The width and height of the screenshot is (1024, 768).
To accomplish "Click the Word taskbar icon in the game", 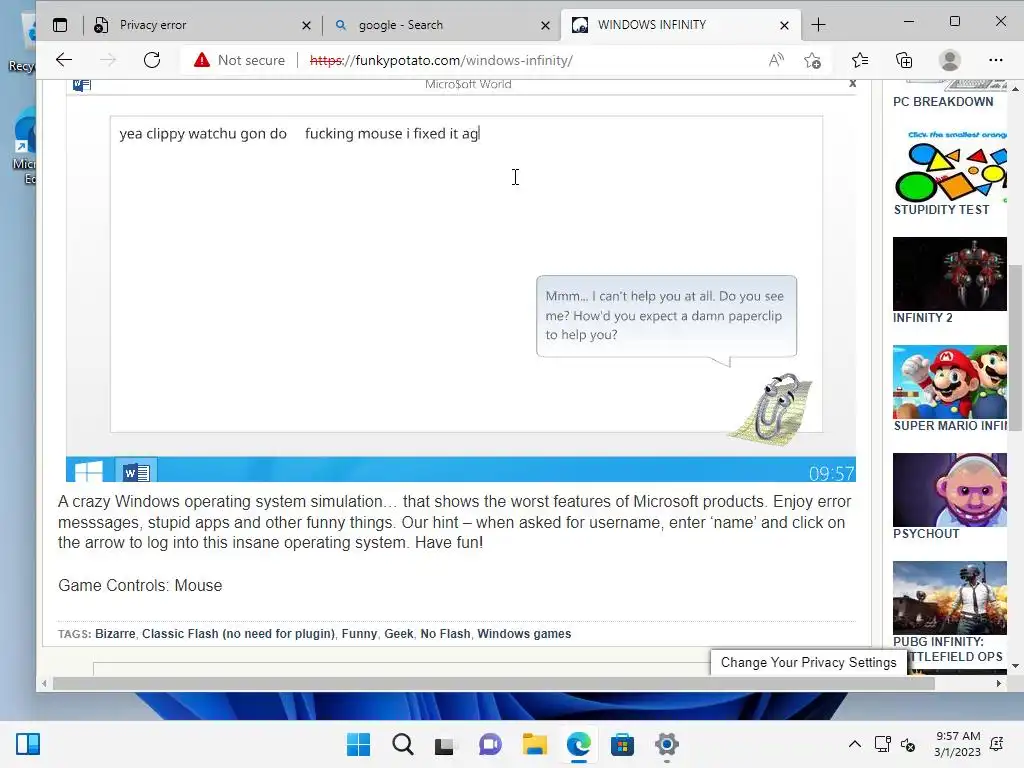I will point(136,471).
